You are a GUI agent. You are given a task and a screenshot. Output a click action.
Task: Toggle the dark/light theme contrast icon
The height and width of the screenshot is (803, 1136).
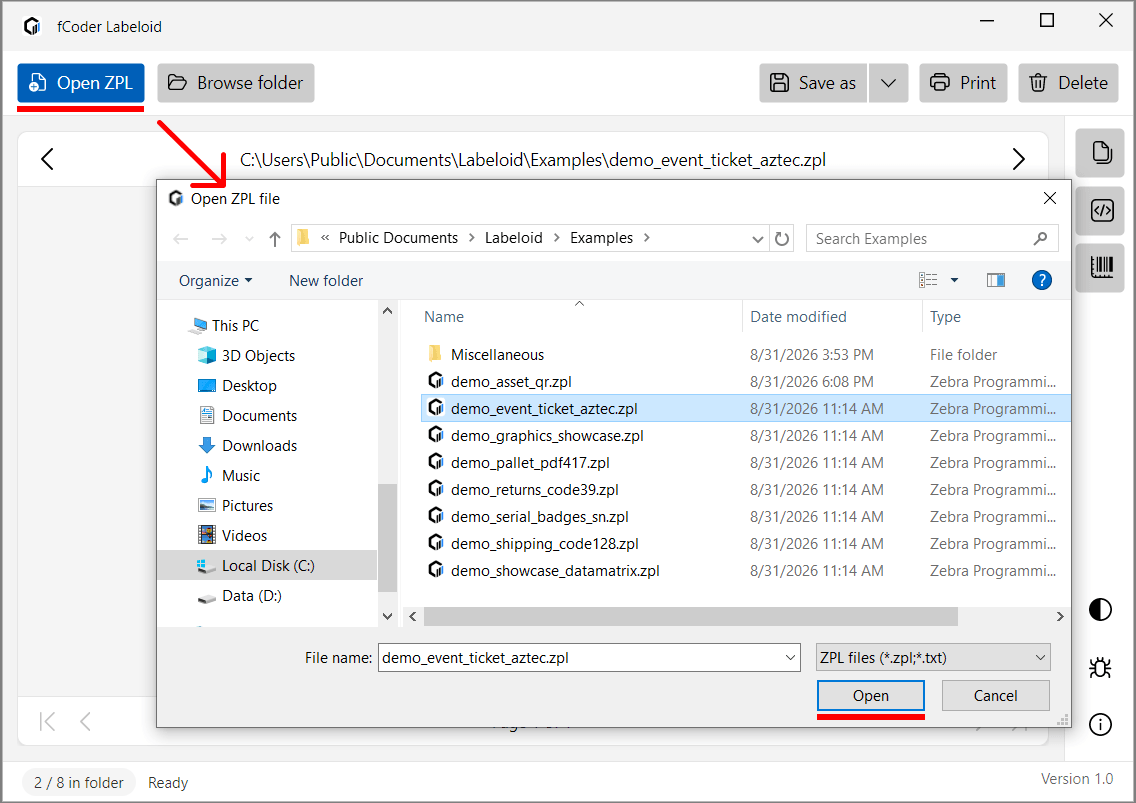point(1100,609)
